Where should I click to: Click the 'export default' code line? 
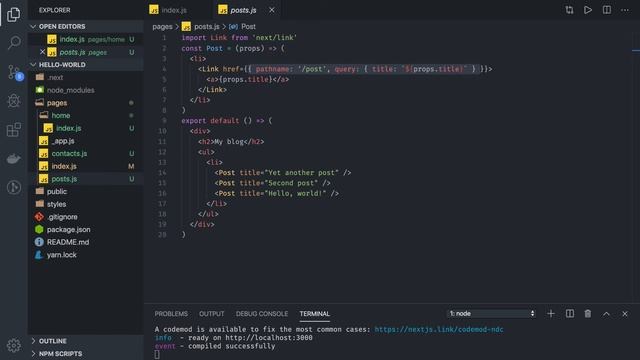coord(227,121)
